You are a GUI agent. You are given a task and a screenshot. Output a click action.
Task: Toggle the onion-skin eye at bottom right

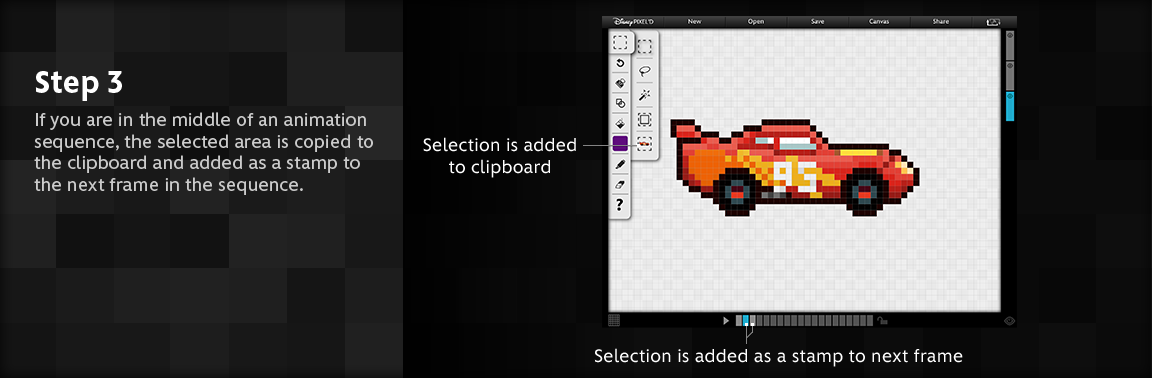click(1009, 321)
